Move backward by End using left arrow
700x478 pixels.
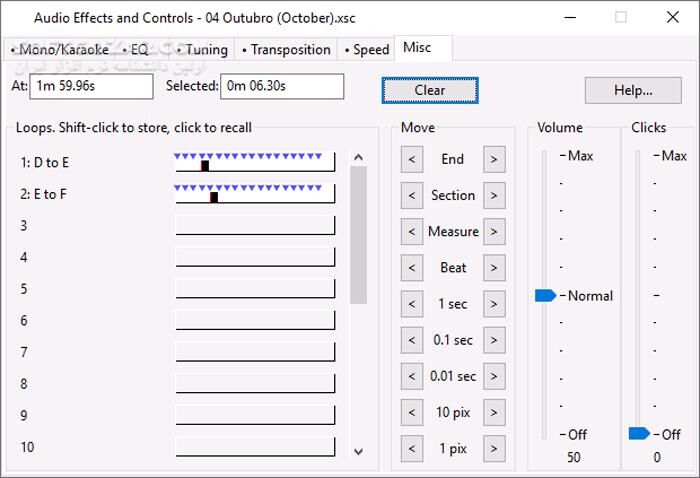pyautogui.click(x=411, y=159)
